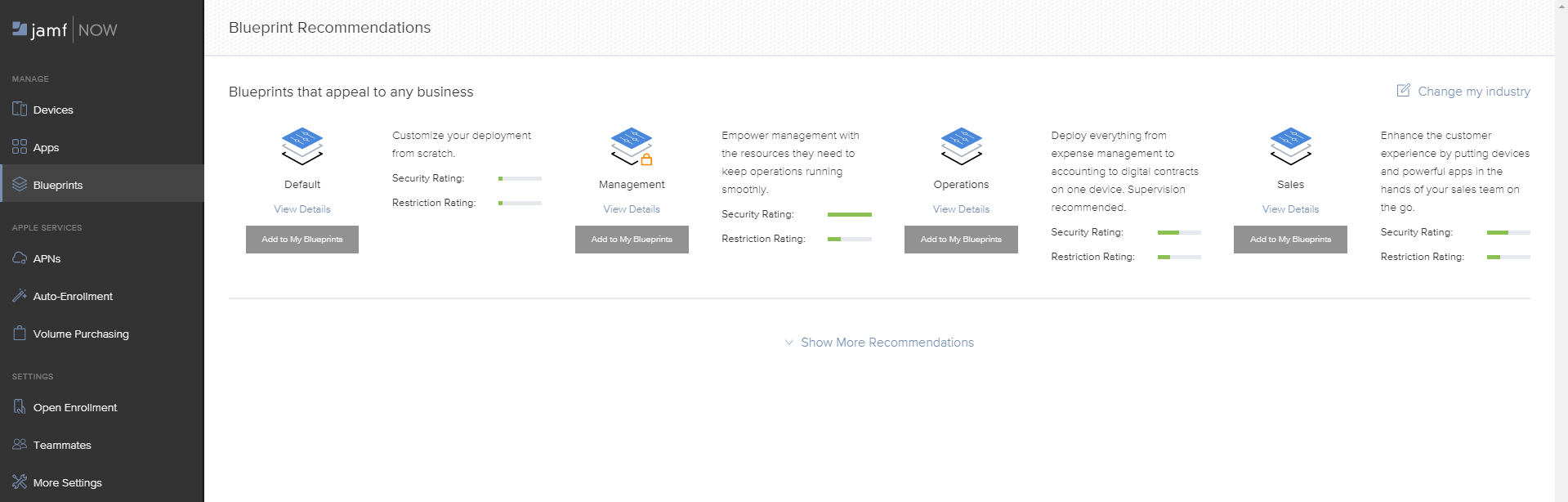The height and width of the screenshot is (502, 1568).
Task: Click the Devices icon in sidebar
Action: (20, 109)
